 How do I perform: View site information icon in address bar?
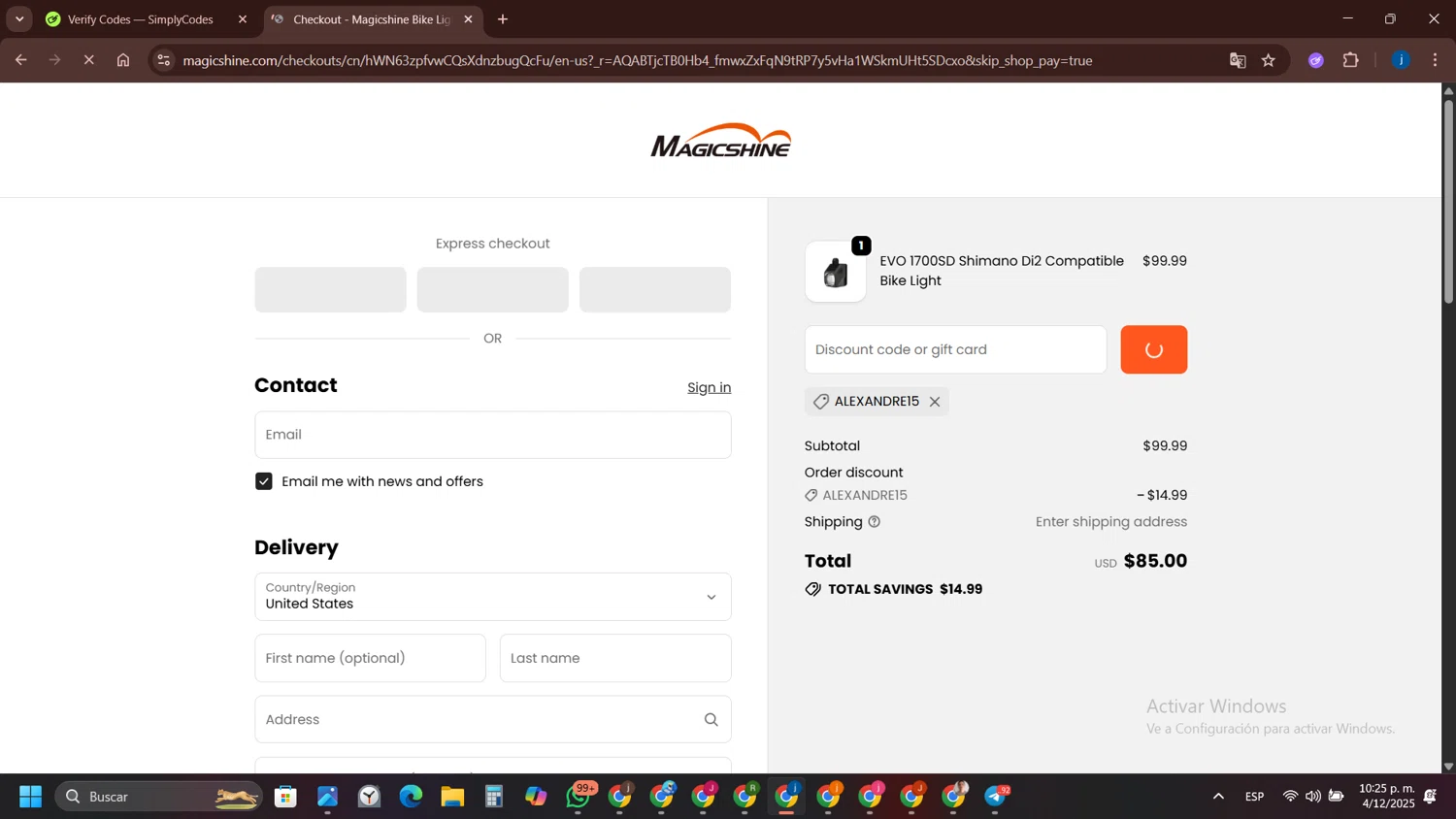point(163,60)
